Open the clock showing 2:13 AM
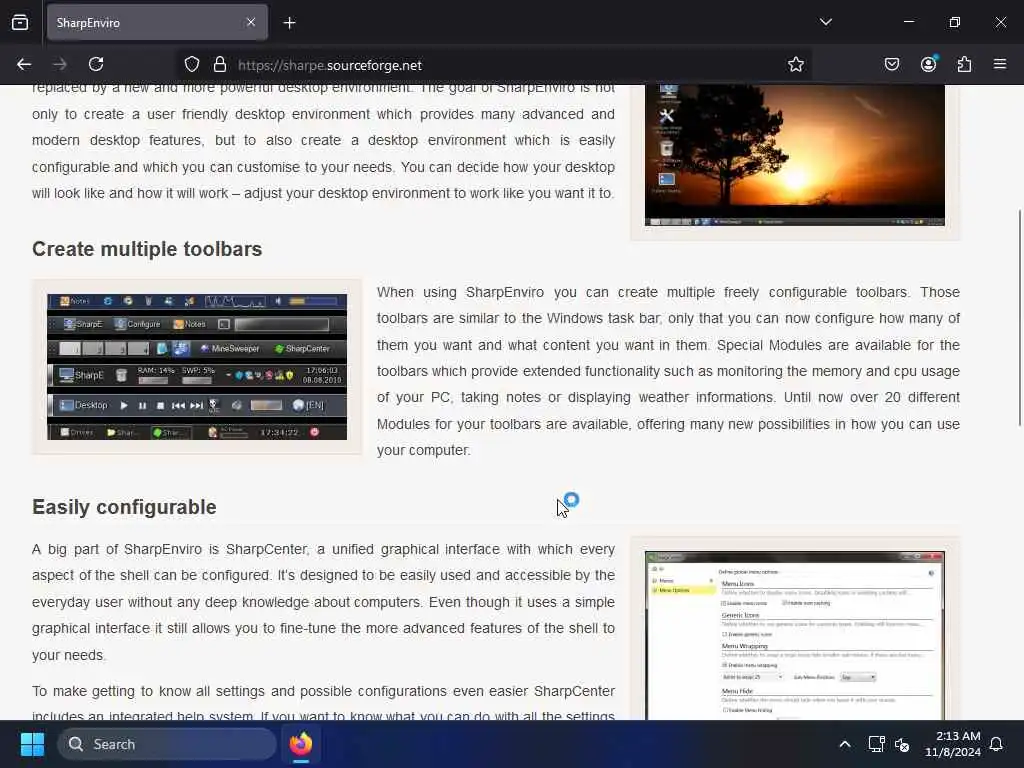The height and width of the screenshot is (768, 1024). coord(953,744)
